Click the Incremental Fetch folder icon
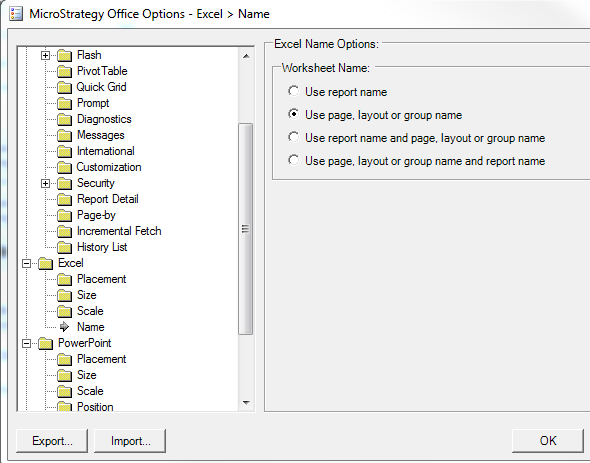 [x=64, y=231]
